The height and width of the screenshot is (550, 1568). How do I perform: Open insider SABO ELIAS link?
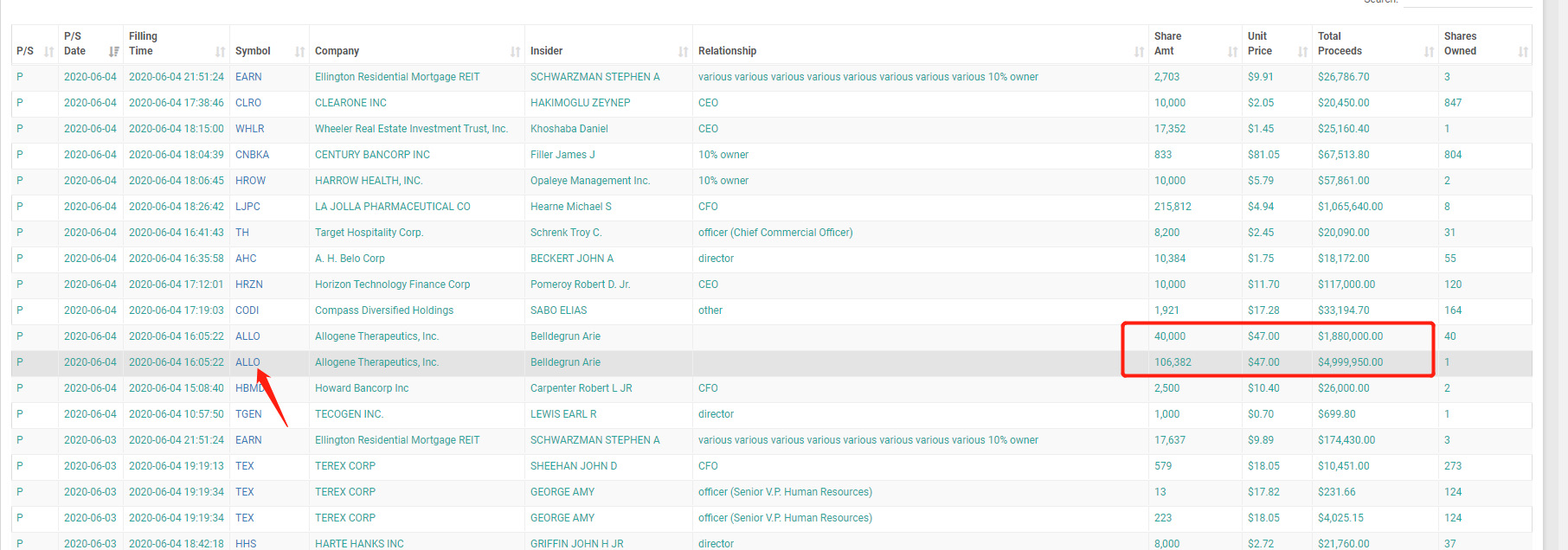559,310
